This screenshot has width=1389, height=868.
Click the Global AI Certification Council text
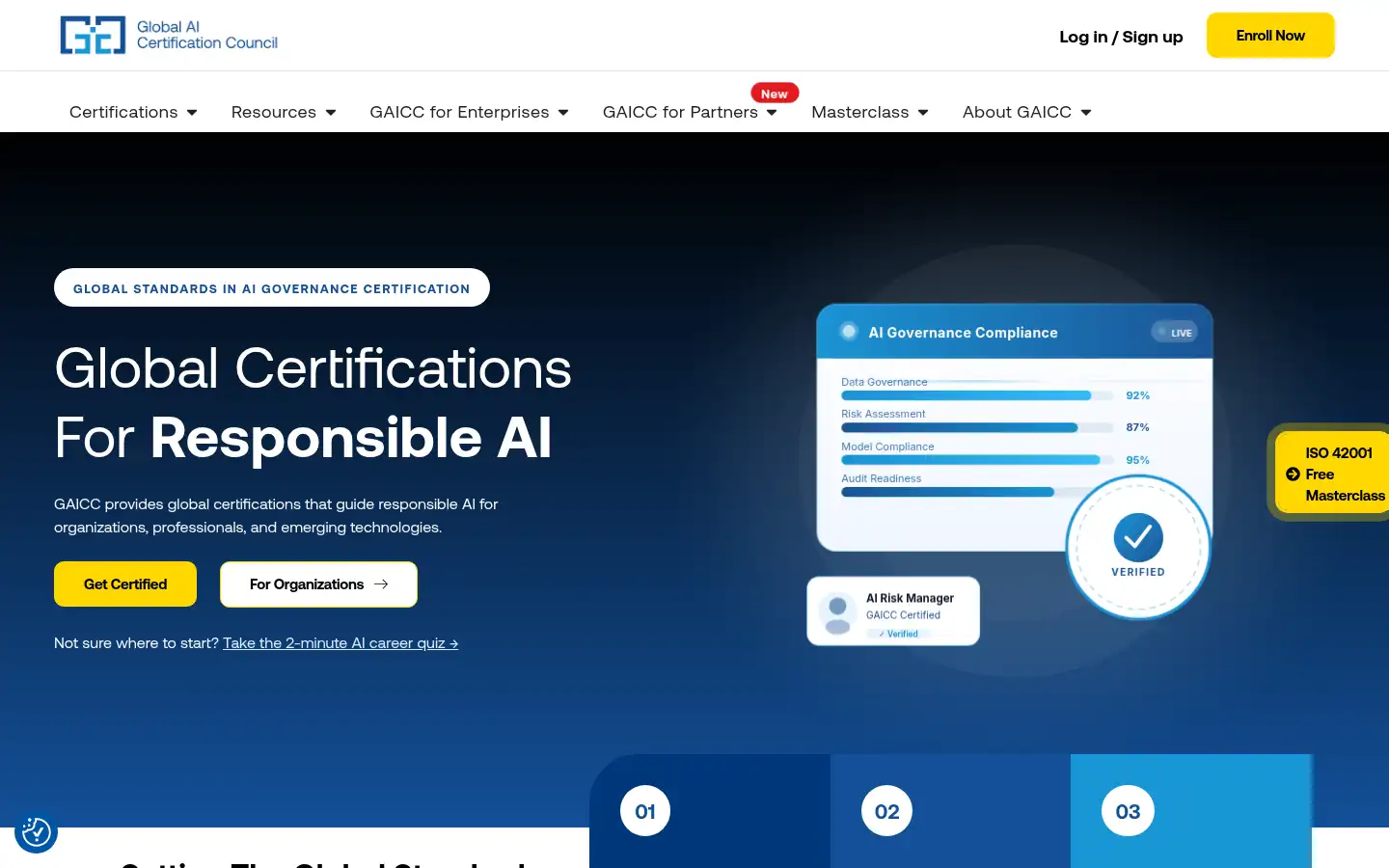pos(207,35)
